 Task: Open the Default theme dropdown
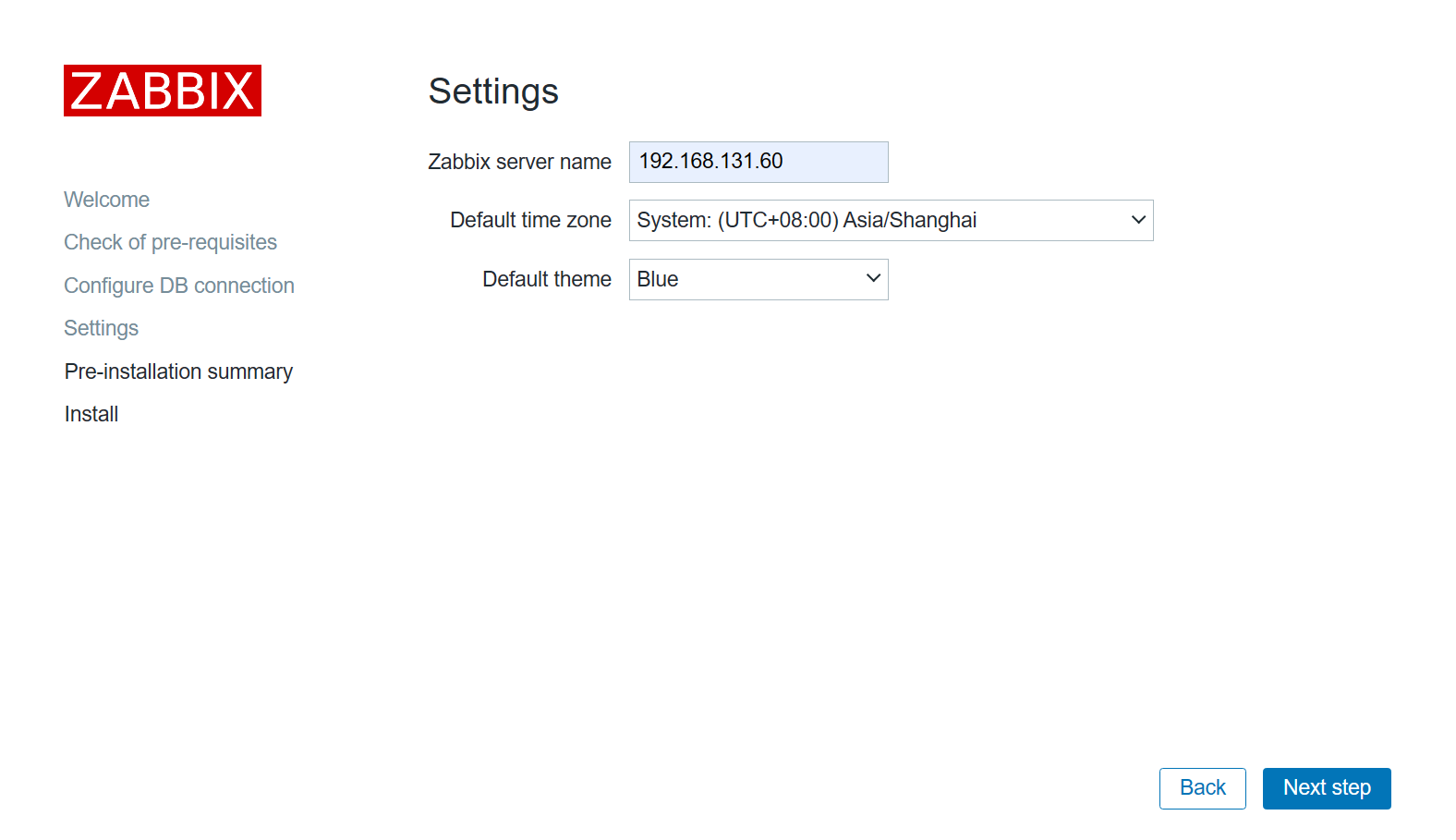pyautogui.click(x=758, y=279)
